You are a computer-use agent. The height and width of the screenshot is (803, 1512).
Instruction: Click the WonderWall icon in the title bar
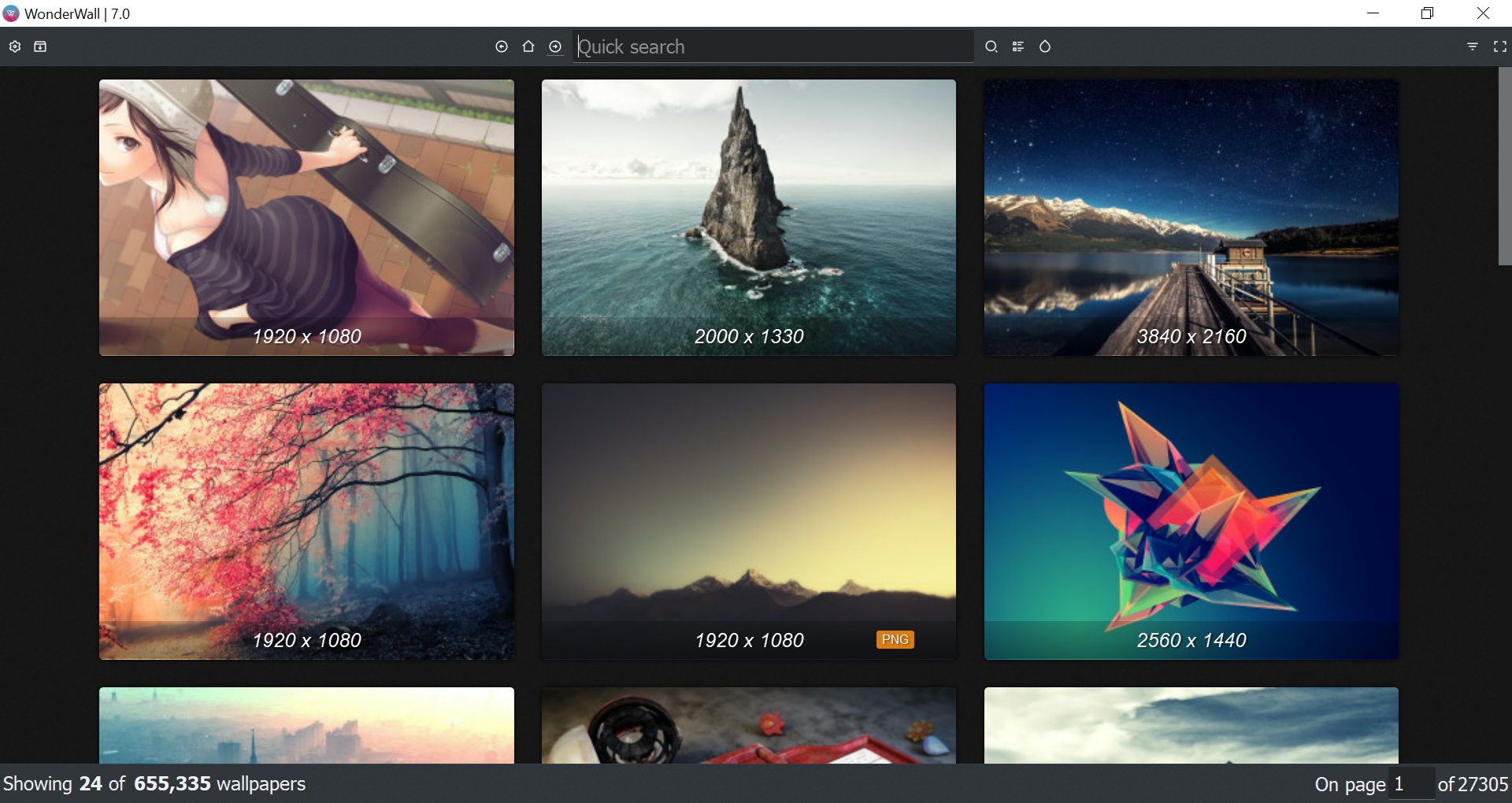[x=10, y=13]
